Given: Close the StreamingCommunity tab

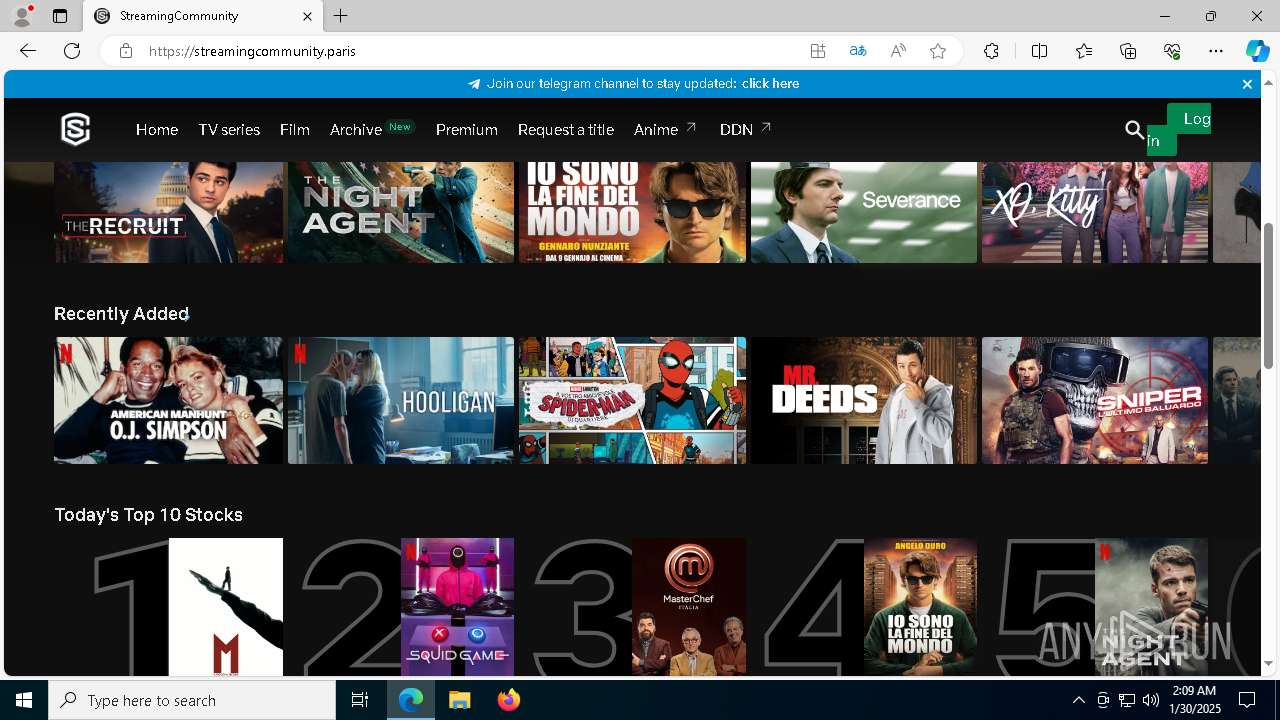Looking at the screenshot, I should 307,16.
